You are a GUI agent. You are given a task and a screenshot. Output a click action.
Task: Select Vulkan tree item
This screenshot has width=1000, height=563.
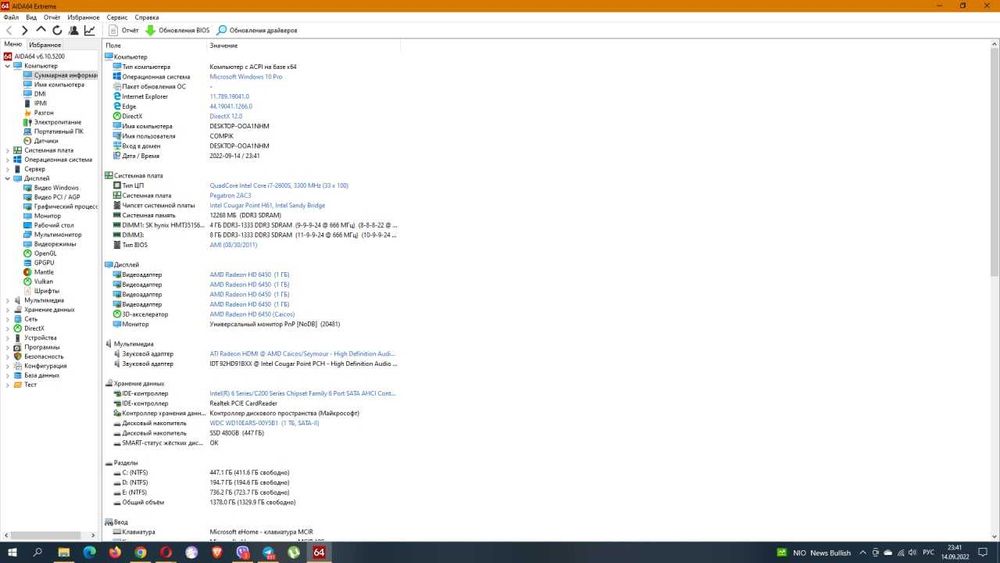tap(43, 281)
